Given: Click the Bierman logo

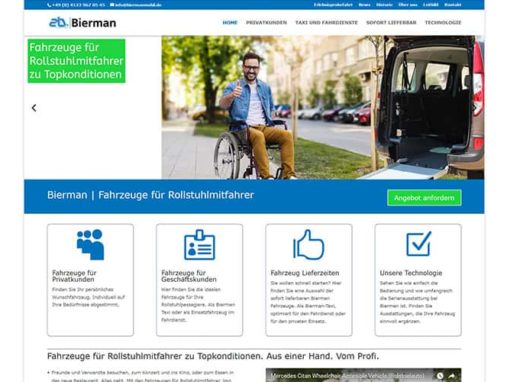Looking at the screenshot, I should 83,23.
